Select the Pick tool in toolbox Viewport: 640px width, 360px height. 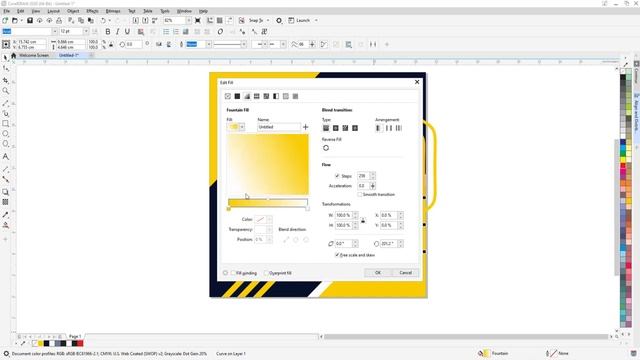[5, 58]
